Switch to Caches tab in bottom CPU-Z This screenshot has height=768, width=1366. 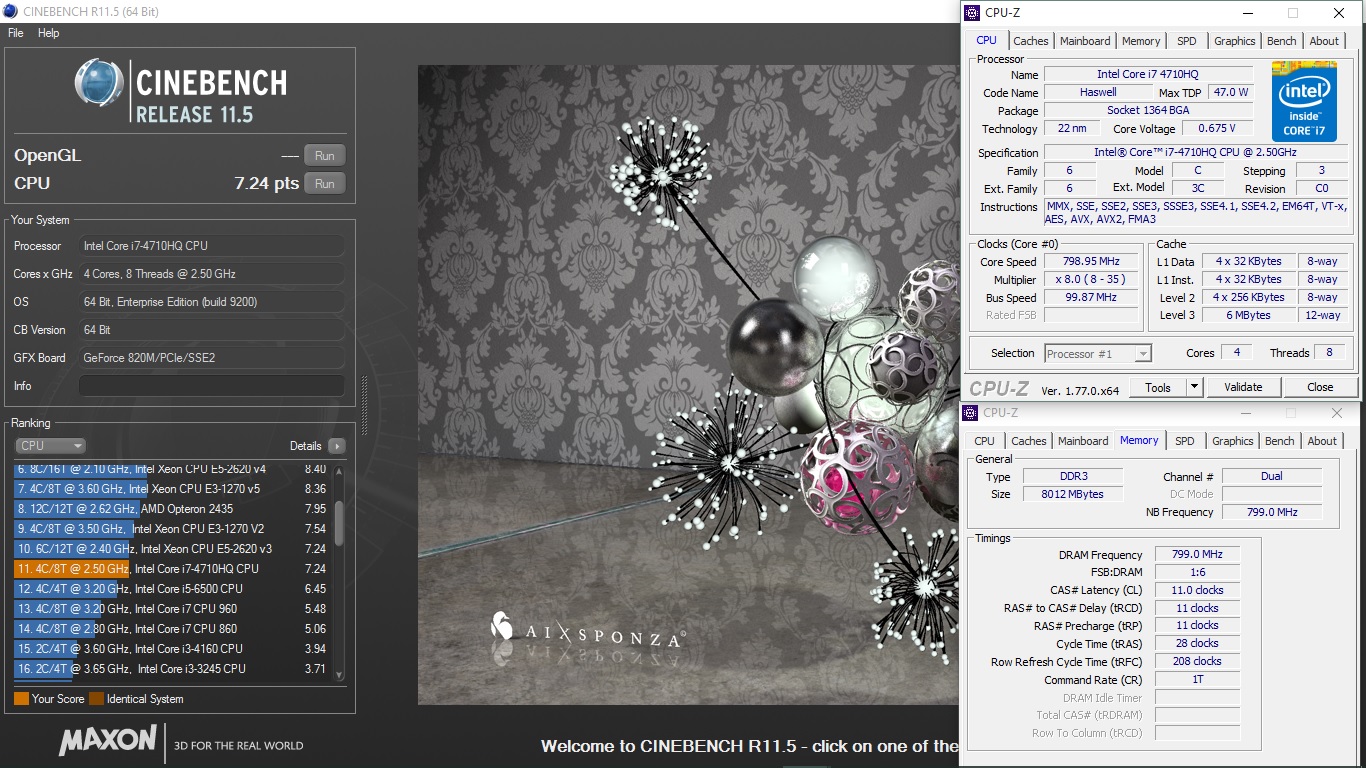coord(1029,441)
